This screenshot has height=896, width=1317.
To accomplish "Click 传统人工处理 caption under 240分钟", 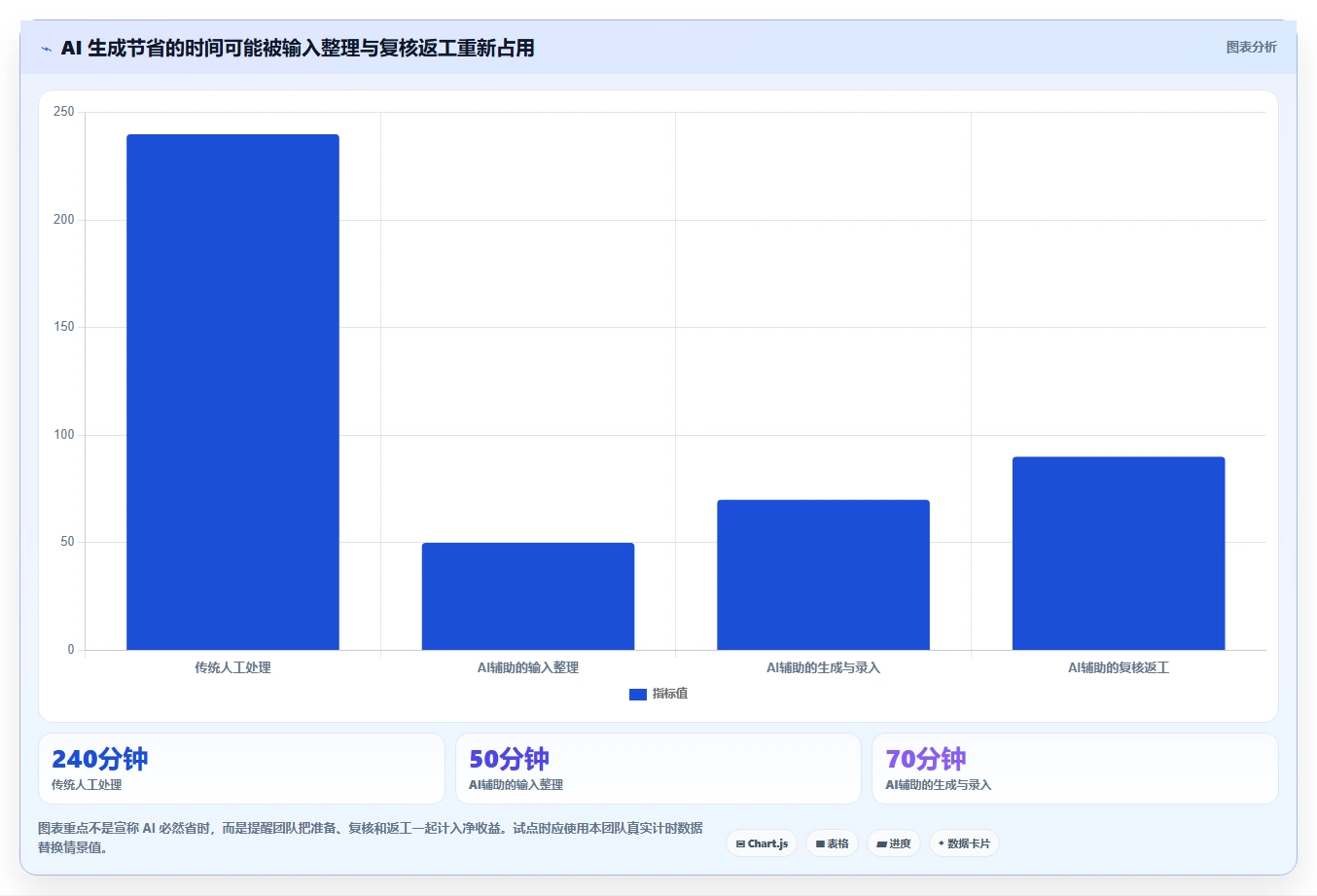I will tap(87, 785).
